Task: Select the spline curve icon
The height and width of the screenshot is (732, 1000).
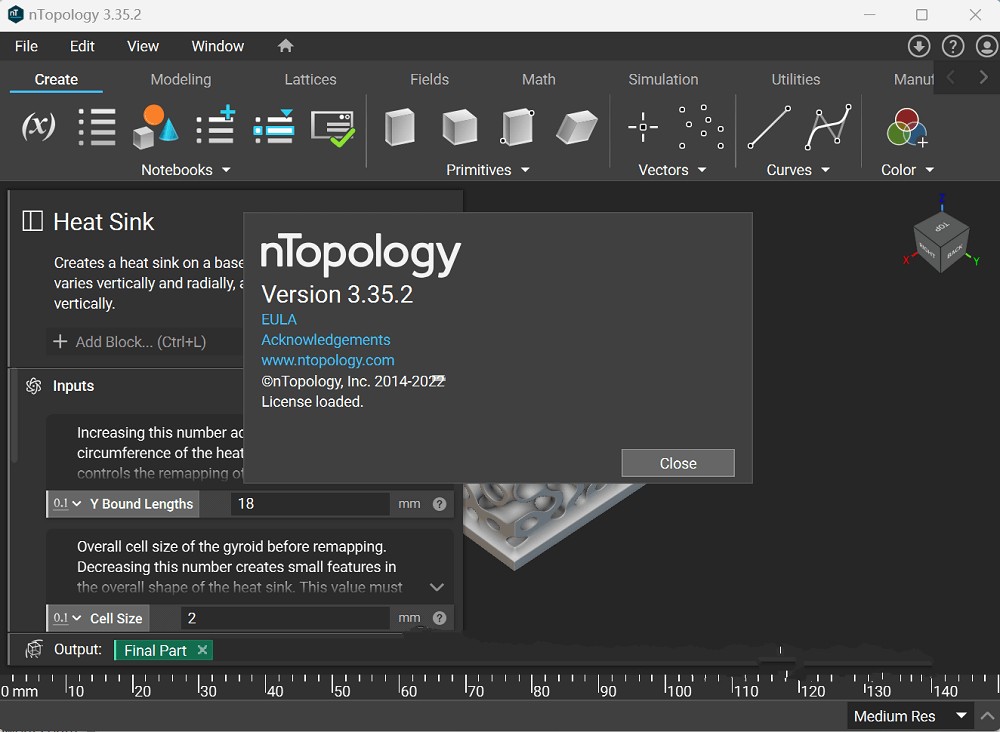Action: [828, 127]
